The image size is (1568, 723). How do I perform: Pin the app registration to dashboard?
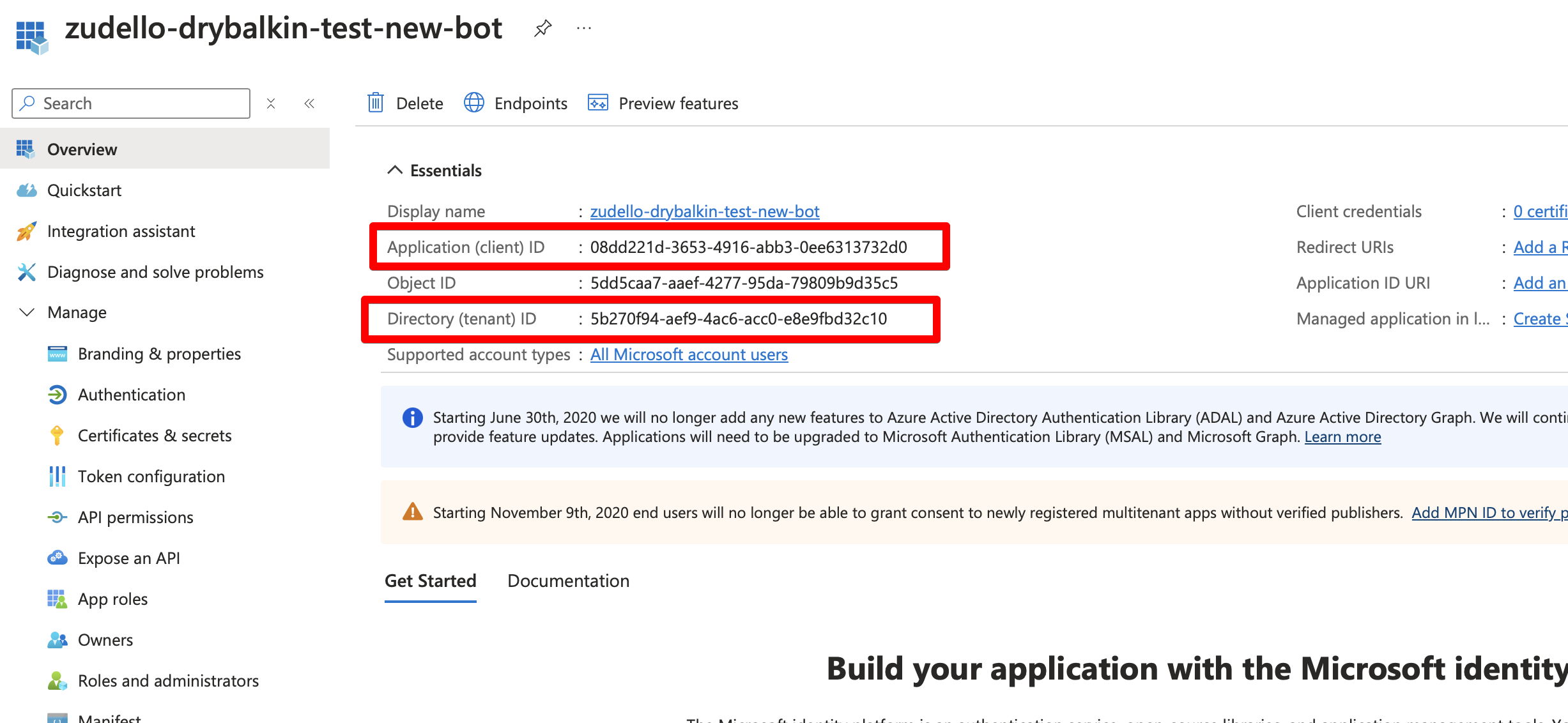542,28
